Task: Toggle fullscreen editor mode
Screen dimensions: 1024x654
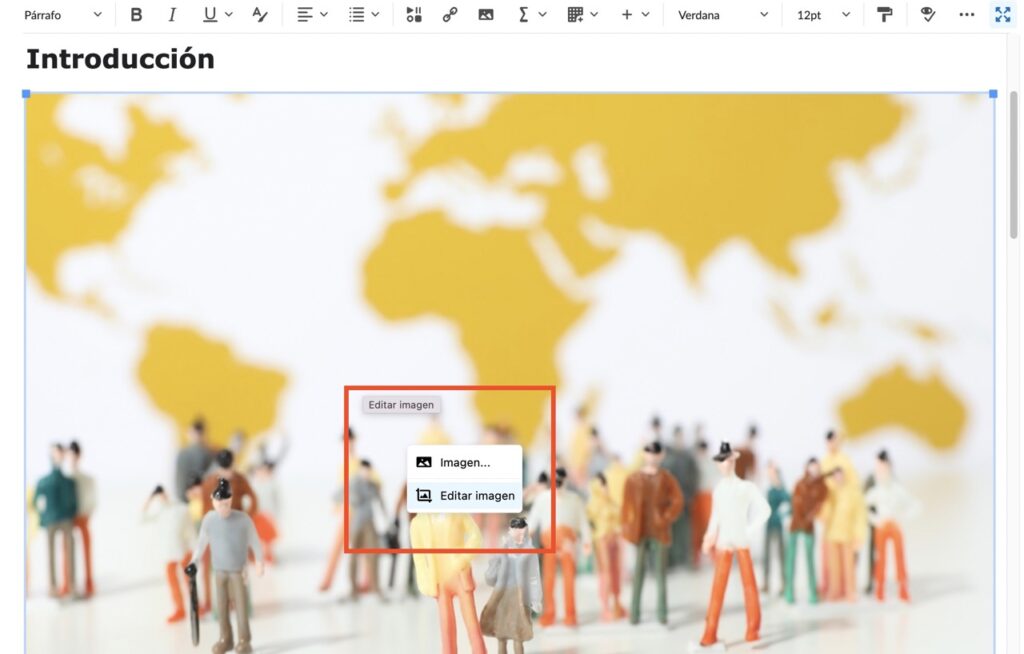Action: click(1002, 15)
